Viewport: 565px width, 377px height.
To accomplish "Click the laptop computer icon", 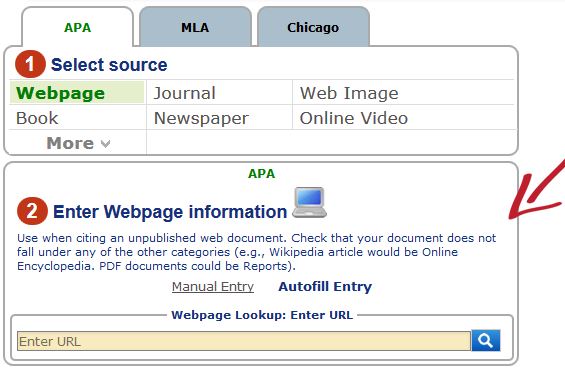I will (309, 202).
